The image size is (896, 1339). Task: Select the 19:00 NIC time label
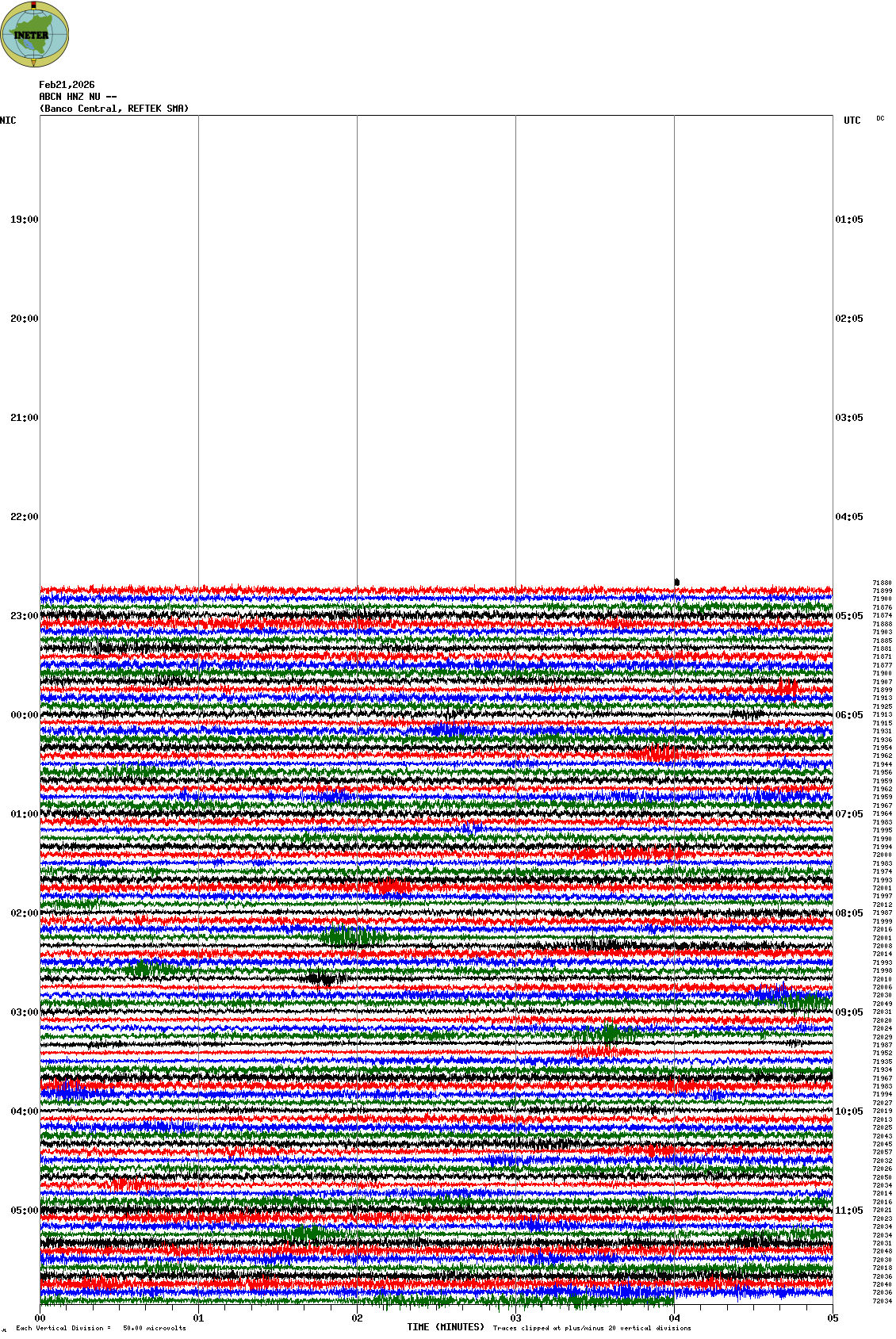[24, 220]
